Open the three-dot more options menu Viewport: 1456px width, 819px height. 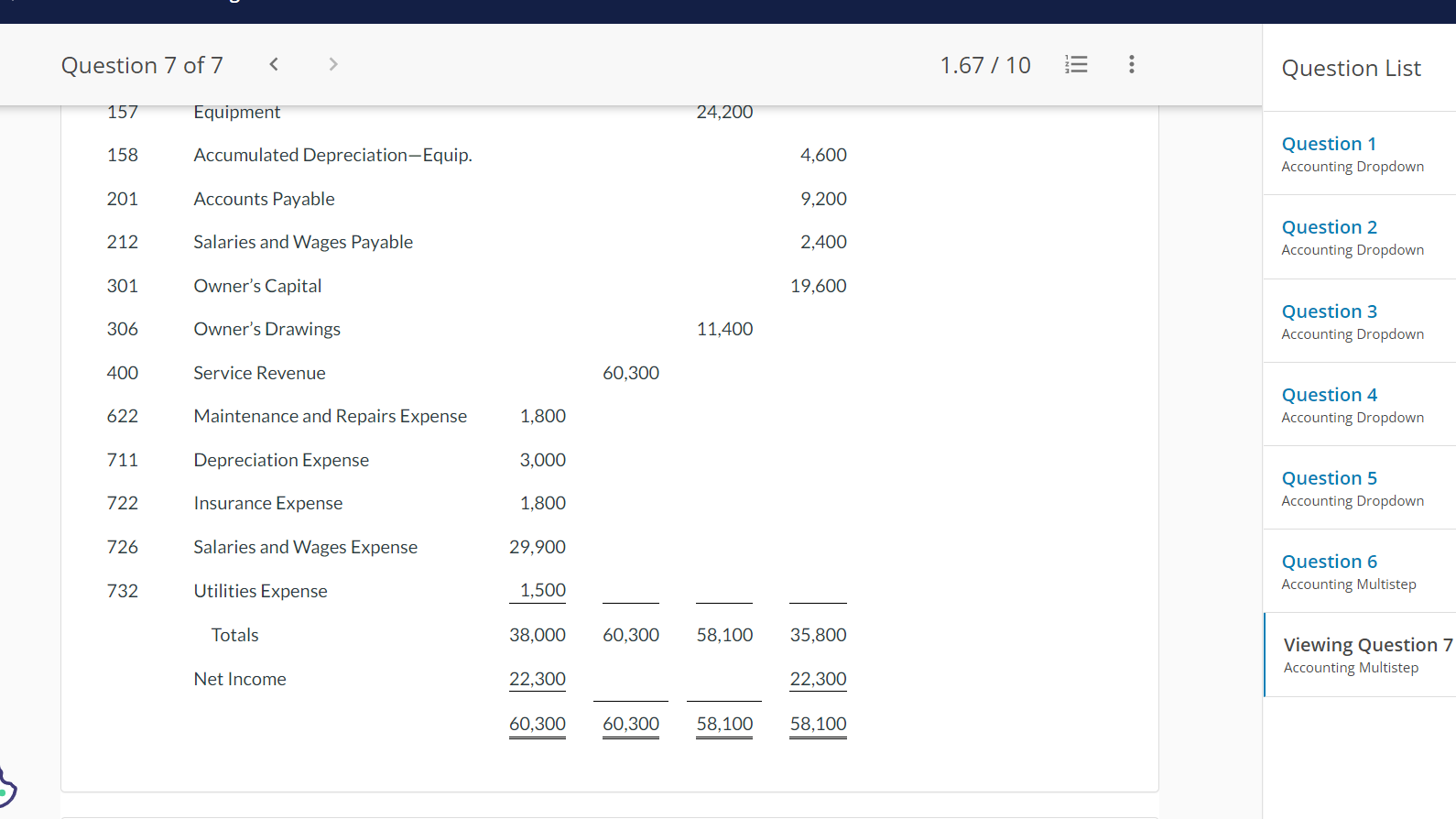pyautogui.click(x=1132, y=64)
